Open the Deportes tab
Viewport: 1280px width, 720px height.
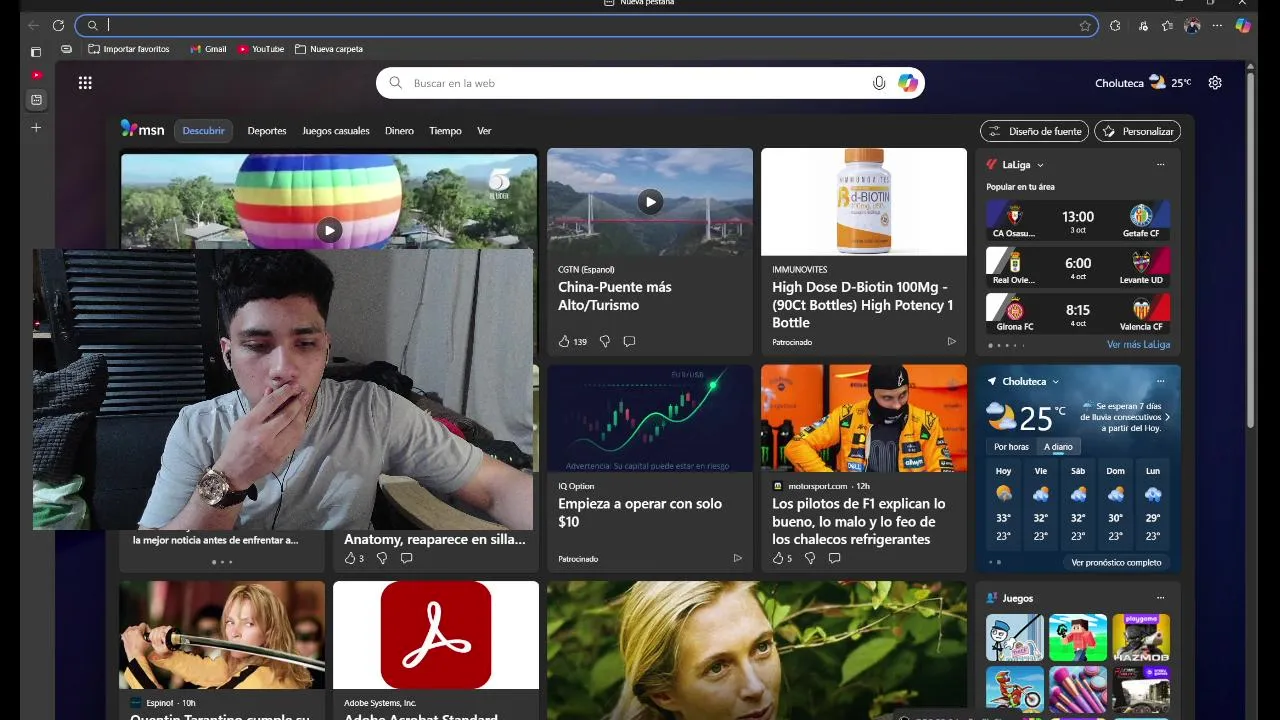267,131
